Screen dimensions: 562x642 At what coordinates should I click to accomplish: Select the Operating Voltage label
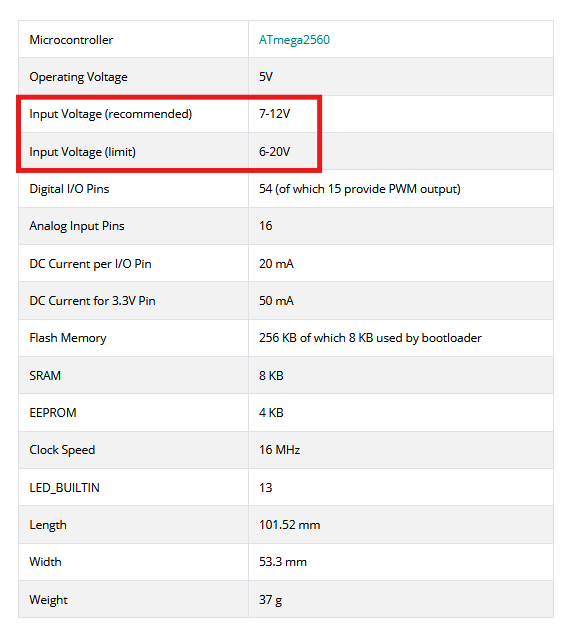pos(78,77)
